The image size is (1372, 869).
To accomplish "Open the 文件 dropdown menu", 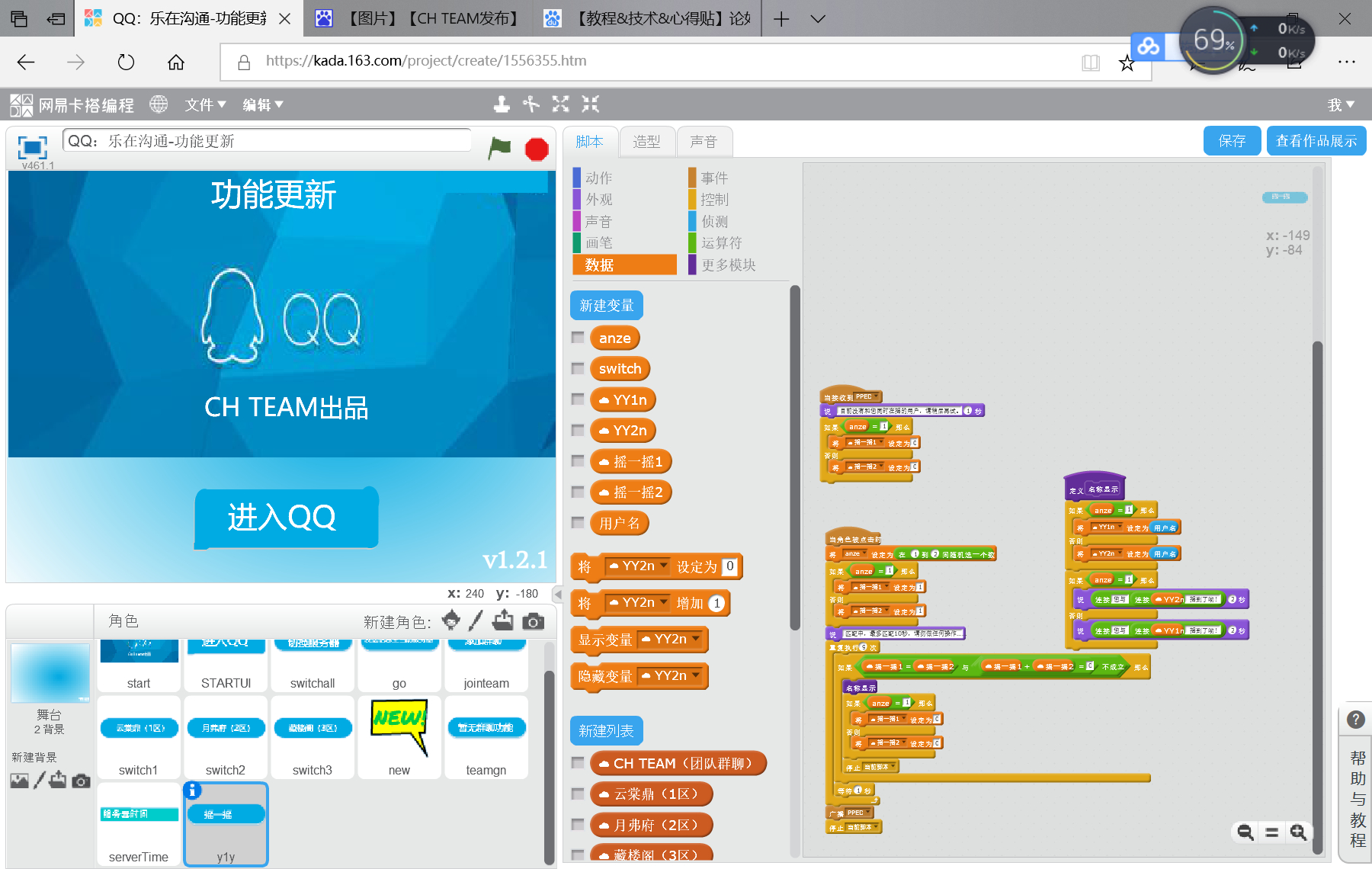I will 205,104.
